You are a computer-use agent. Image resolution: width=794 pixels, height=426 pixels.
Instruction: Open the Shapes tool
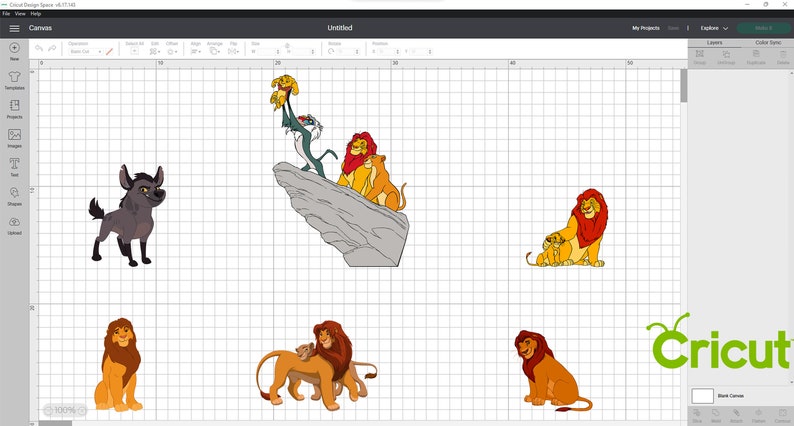coord(14,196)
